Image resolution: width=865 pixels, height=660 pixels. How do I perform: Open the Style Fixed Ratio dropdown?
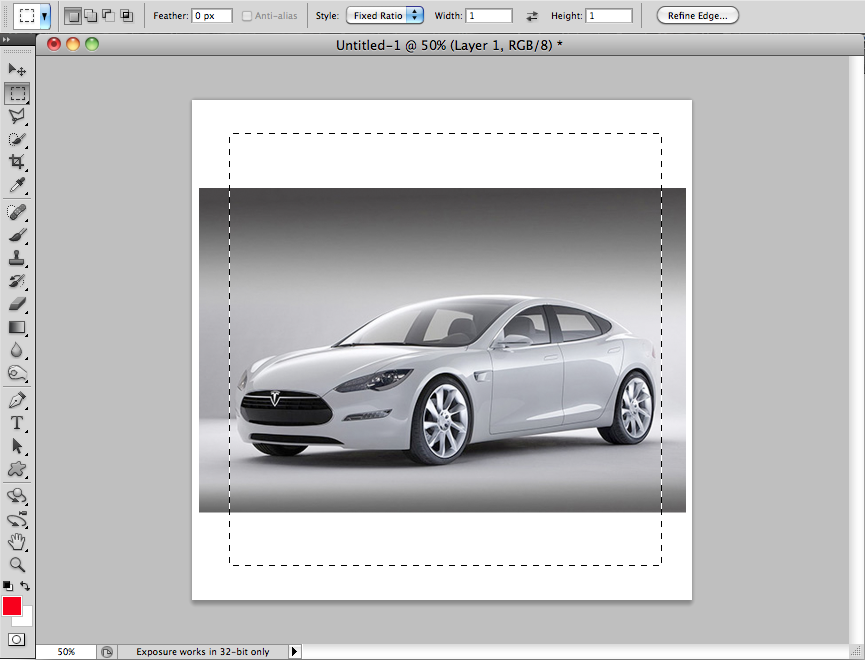385,15
